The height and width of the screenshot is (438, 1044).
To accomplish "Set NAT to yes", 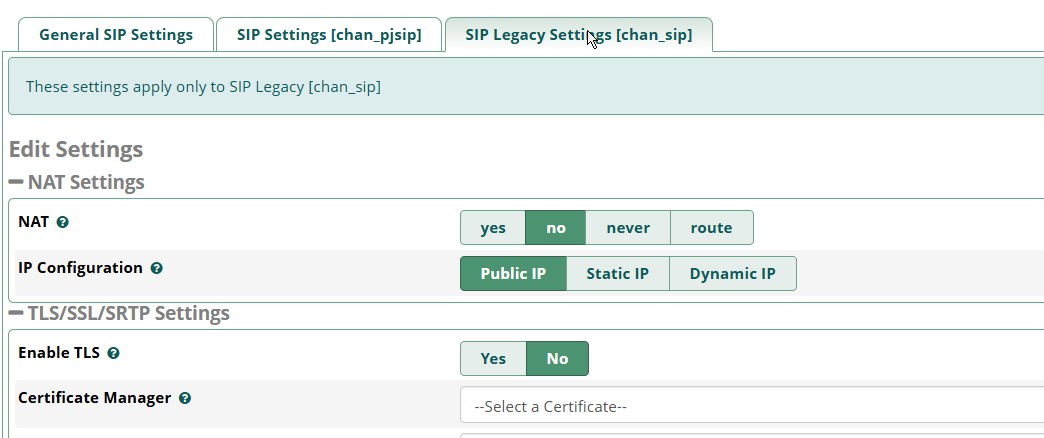I will (x=493, y=228).
